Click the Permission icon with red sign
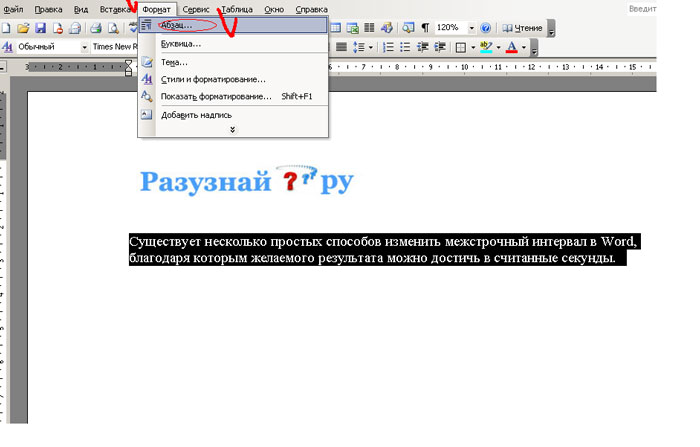Image resolution: width=700 pixels, height=447 pixels. click(x=58, y=28)
